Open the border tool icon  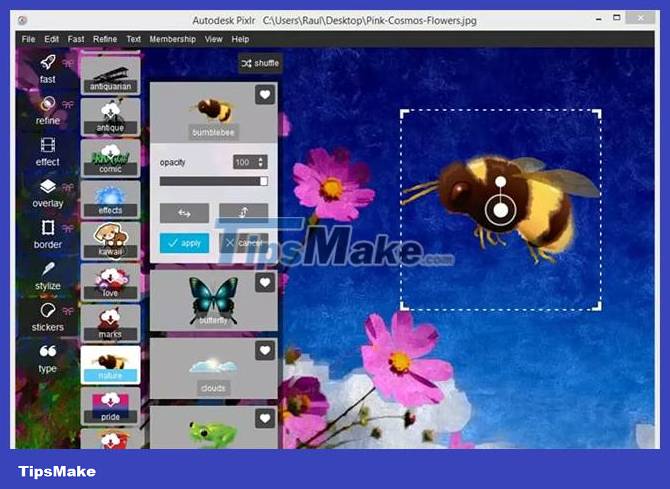pos(47,228)
